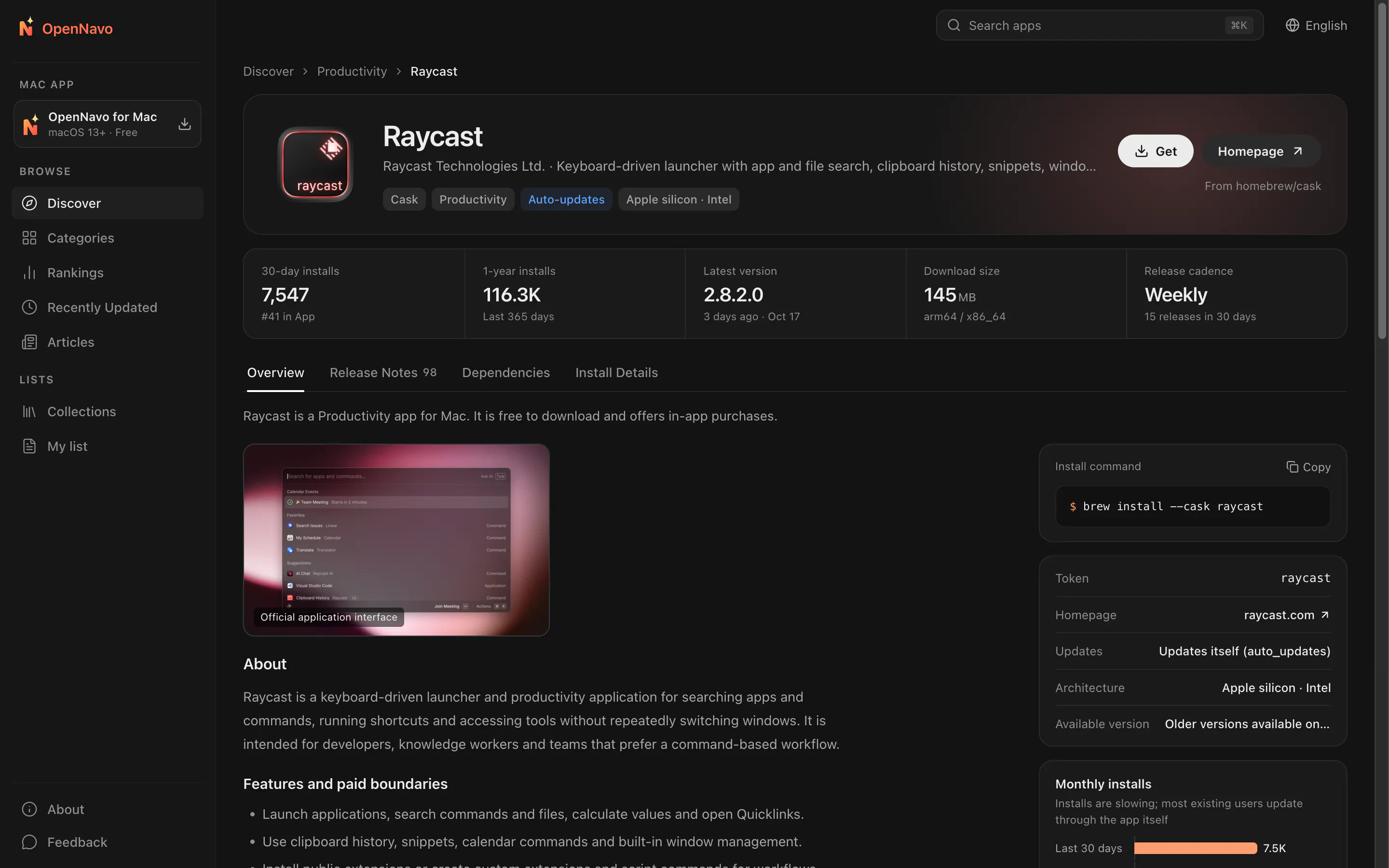The image size is (1389, 868).
Task: Click the brew install command text
Action: 1172,506
